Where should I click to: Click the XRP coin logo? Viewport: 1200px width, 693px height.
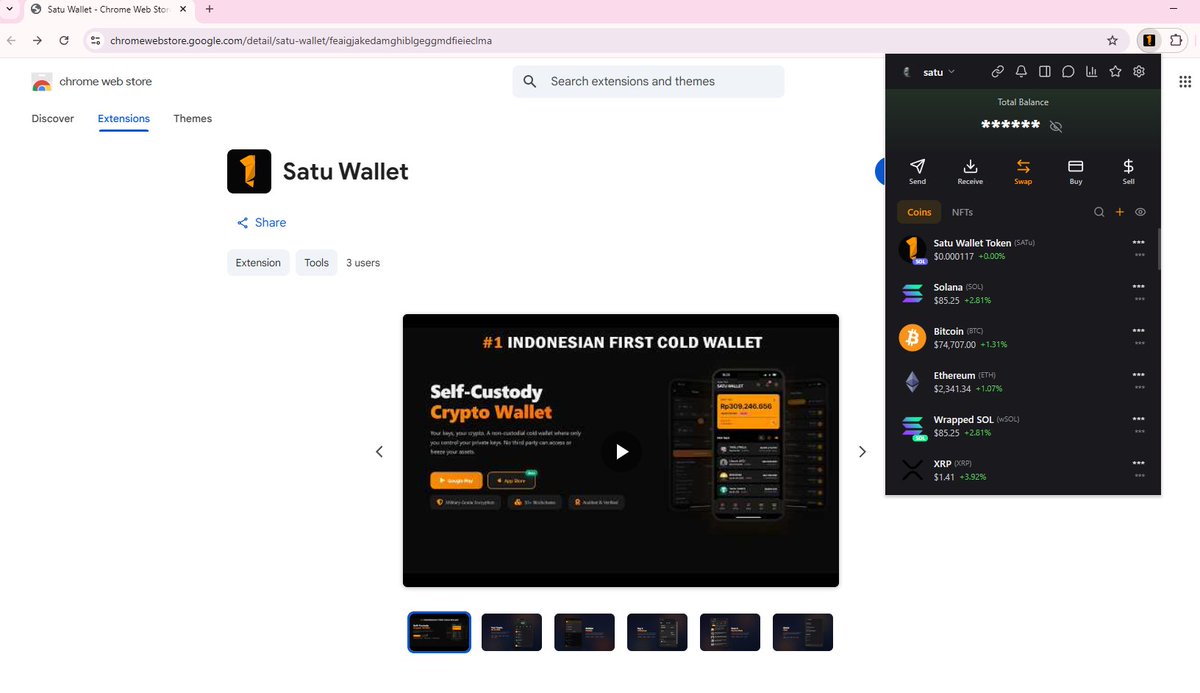pos(912,470)
